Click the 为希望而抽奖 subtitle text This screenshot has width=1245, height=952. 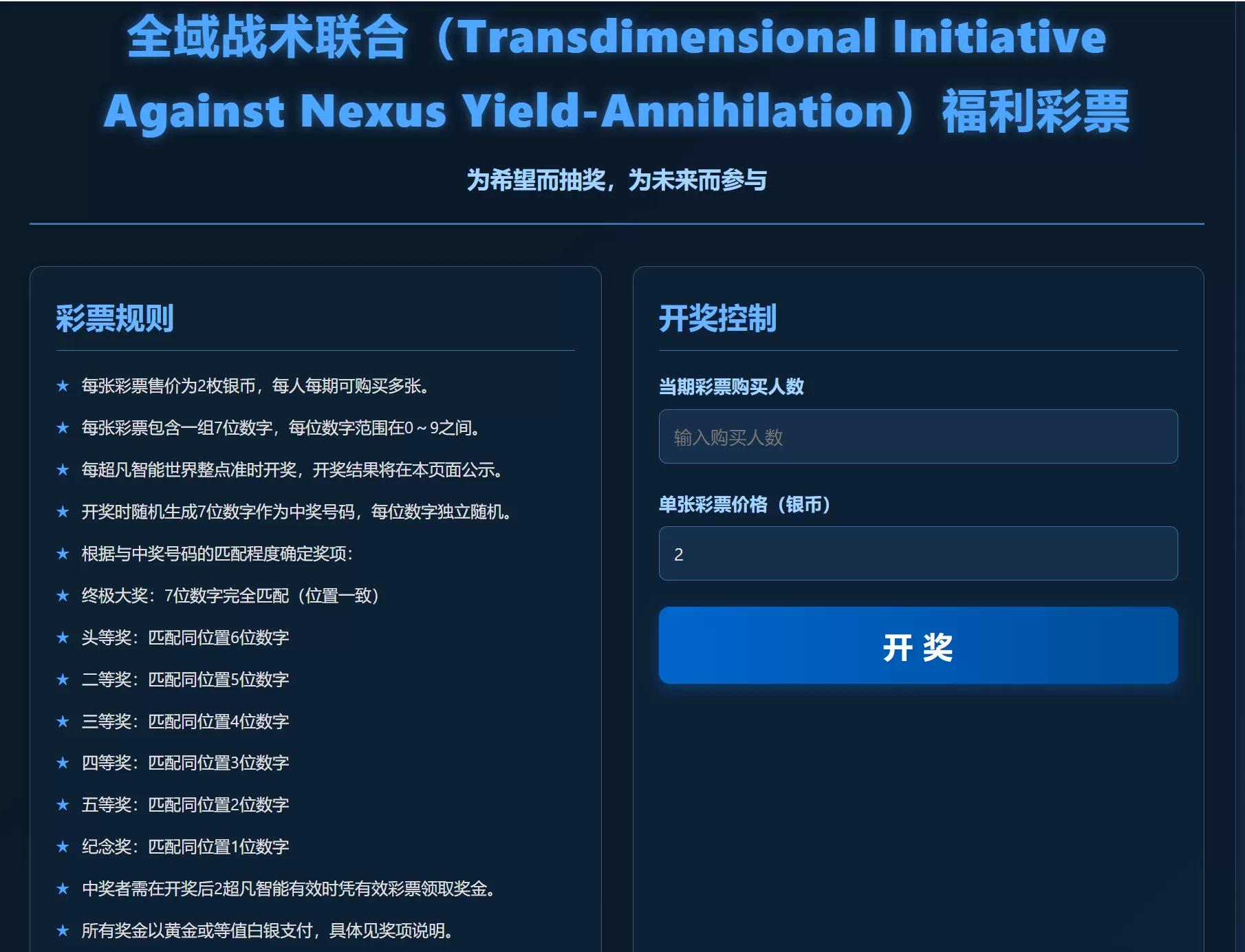coord(616,180)
